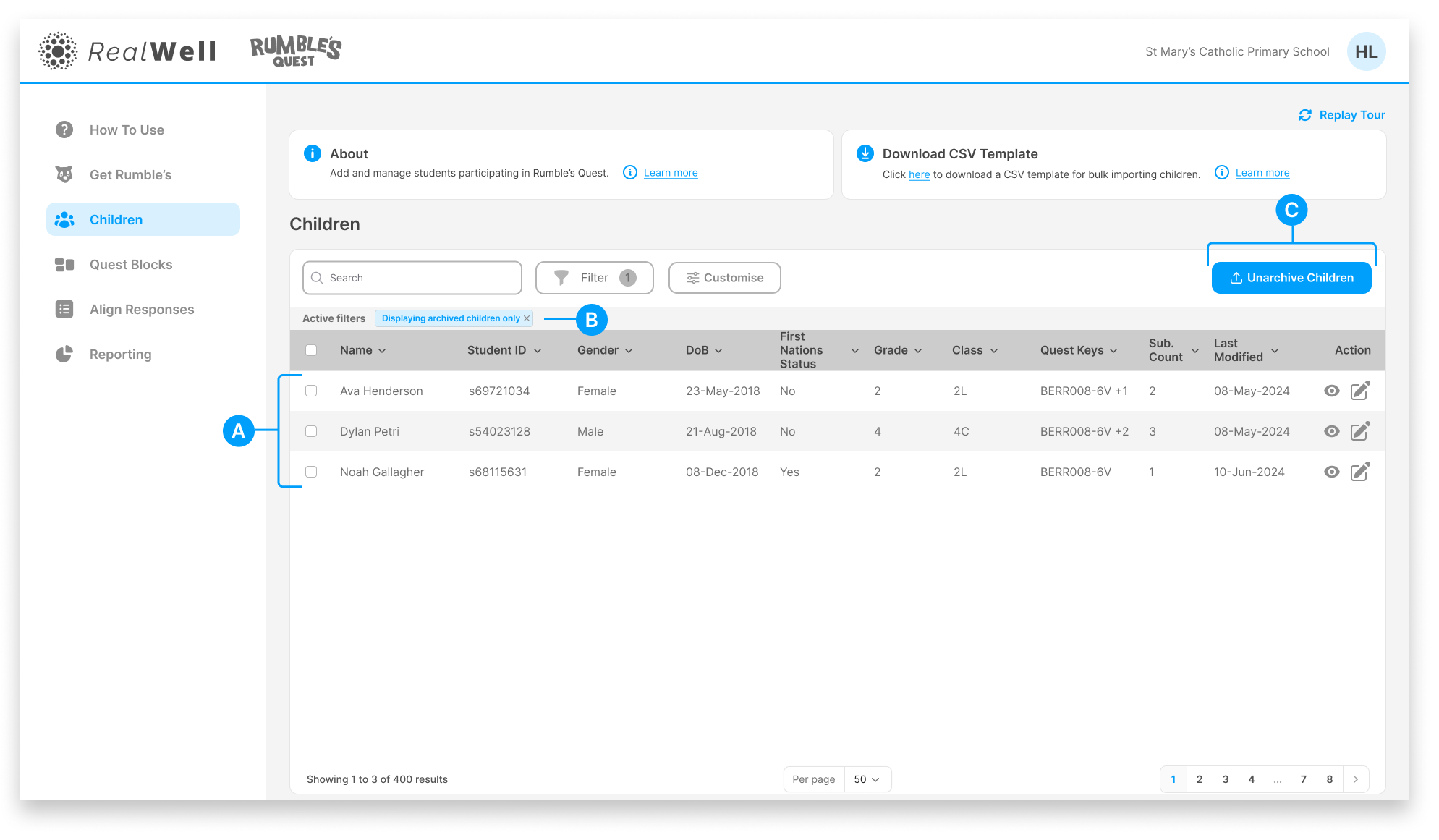Screen dimensions: 1439x840
Task: Click the Unarchive Children button
Action: coord(1291,278)
